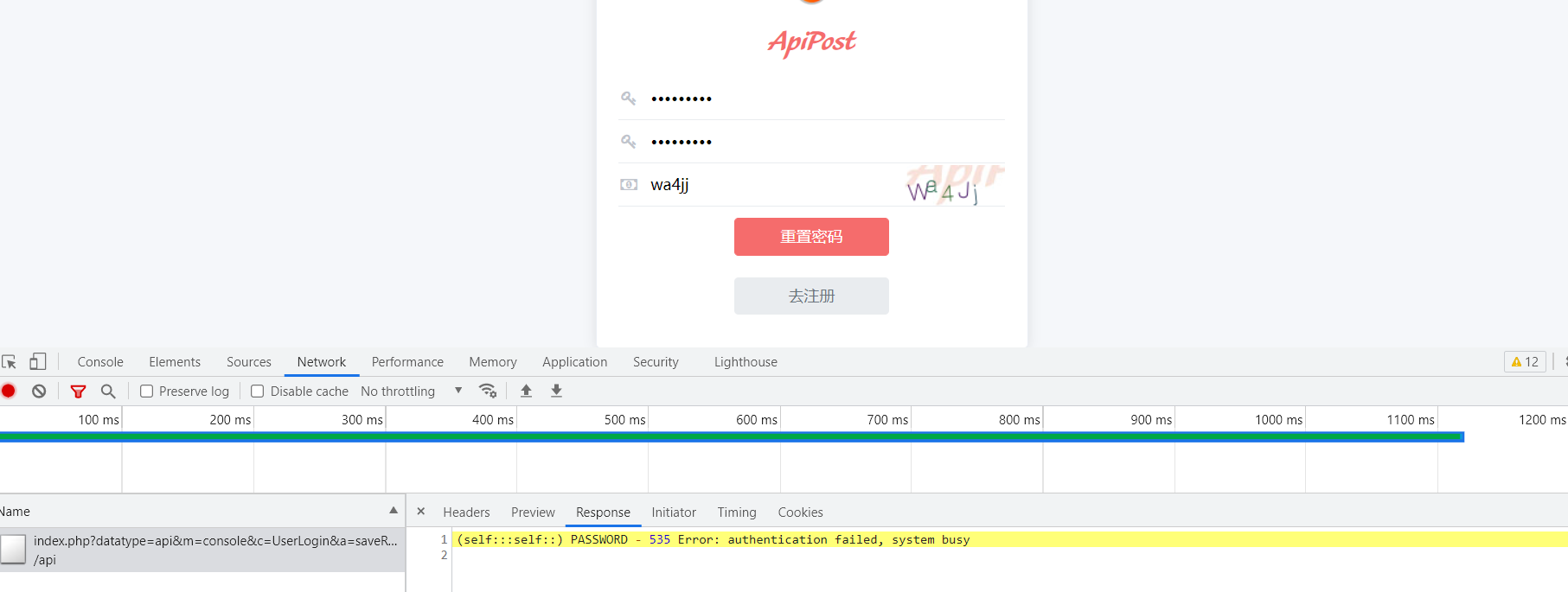
Task: Open the Security tab
Action: [656, 362]
